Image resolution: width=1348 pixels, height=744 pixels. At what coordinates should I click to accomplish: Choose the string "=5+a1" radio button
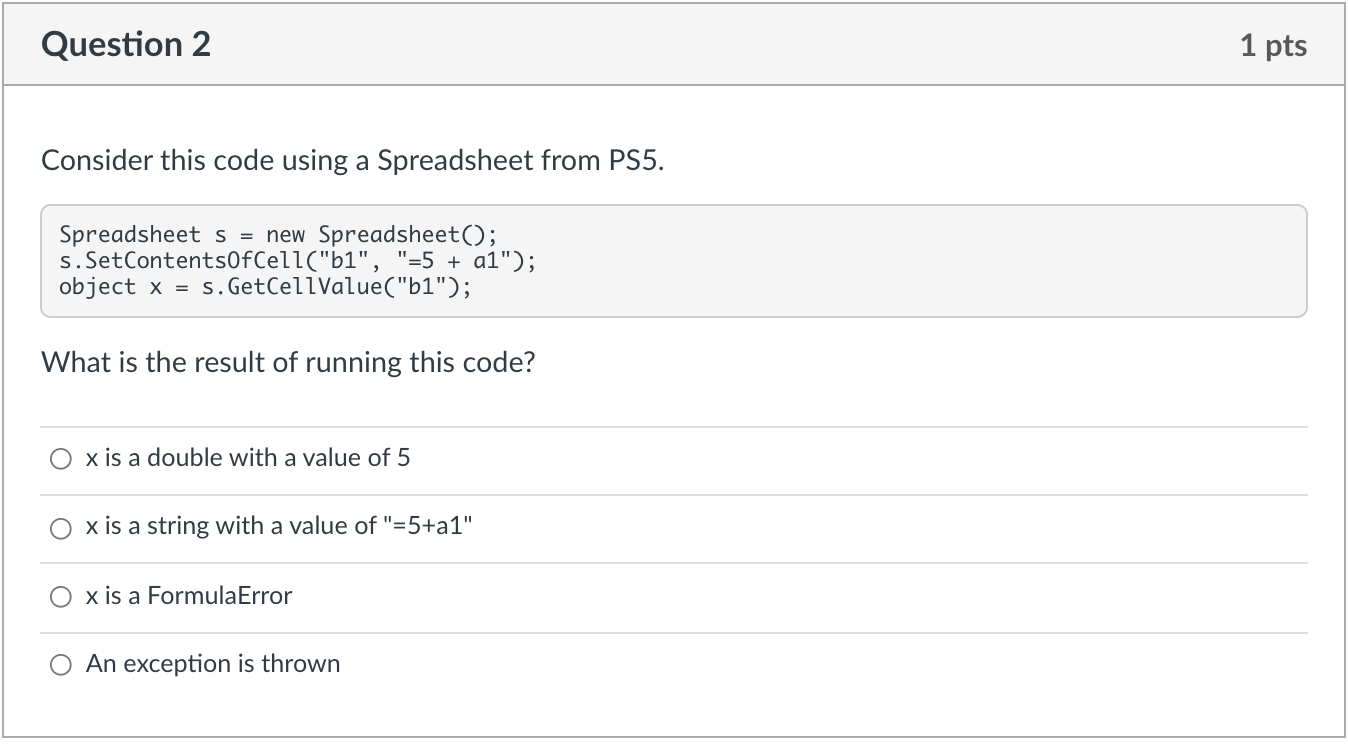(61, 528)
